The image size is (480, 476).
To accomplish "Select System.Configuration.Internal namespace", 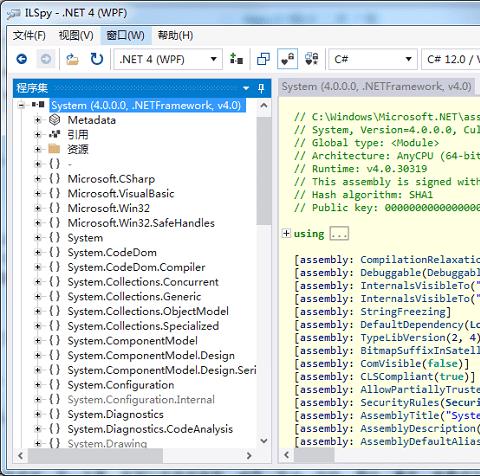I will click(141, 400).
